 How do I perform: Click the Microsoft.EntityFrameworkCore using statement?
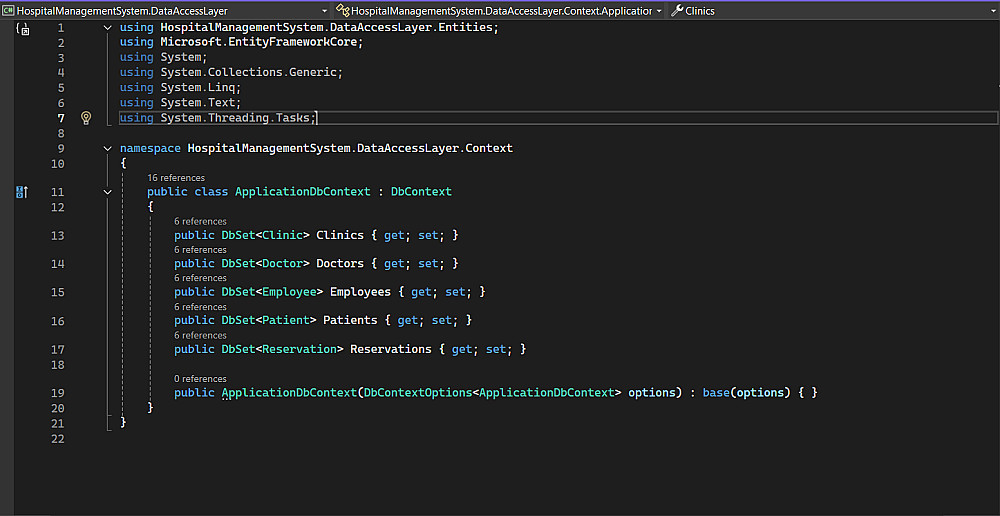(241, 43)
